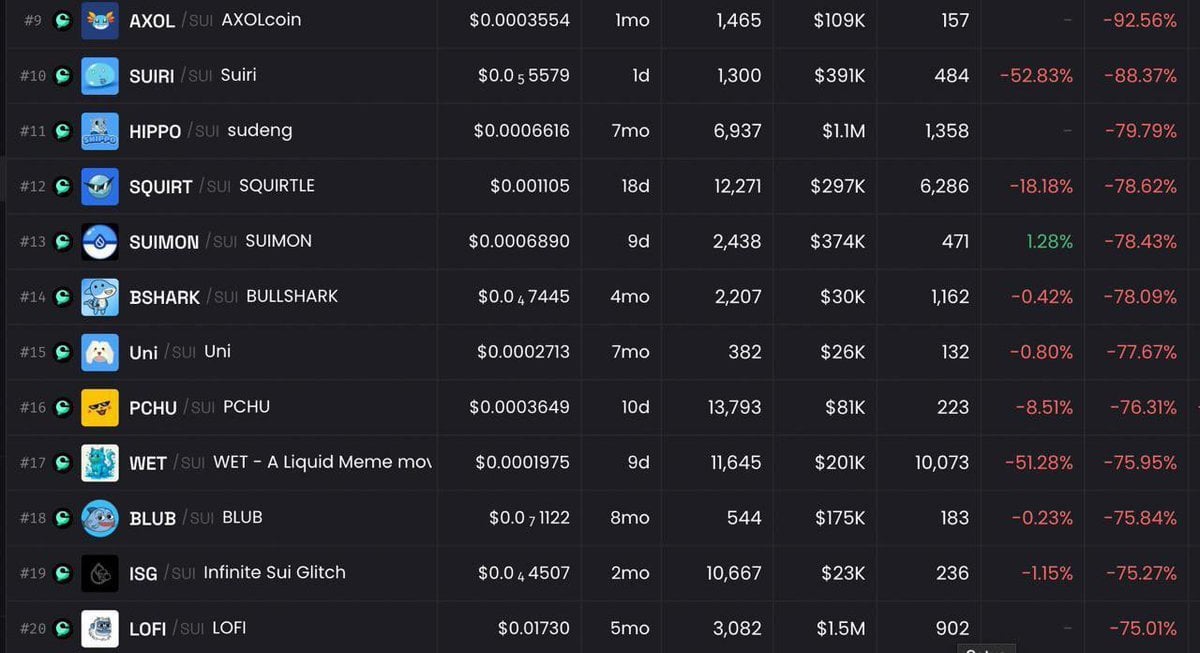Select the BLUB fish token logo
The image size is (1200, 653).
point(100,518)
